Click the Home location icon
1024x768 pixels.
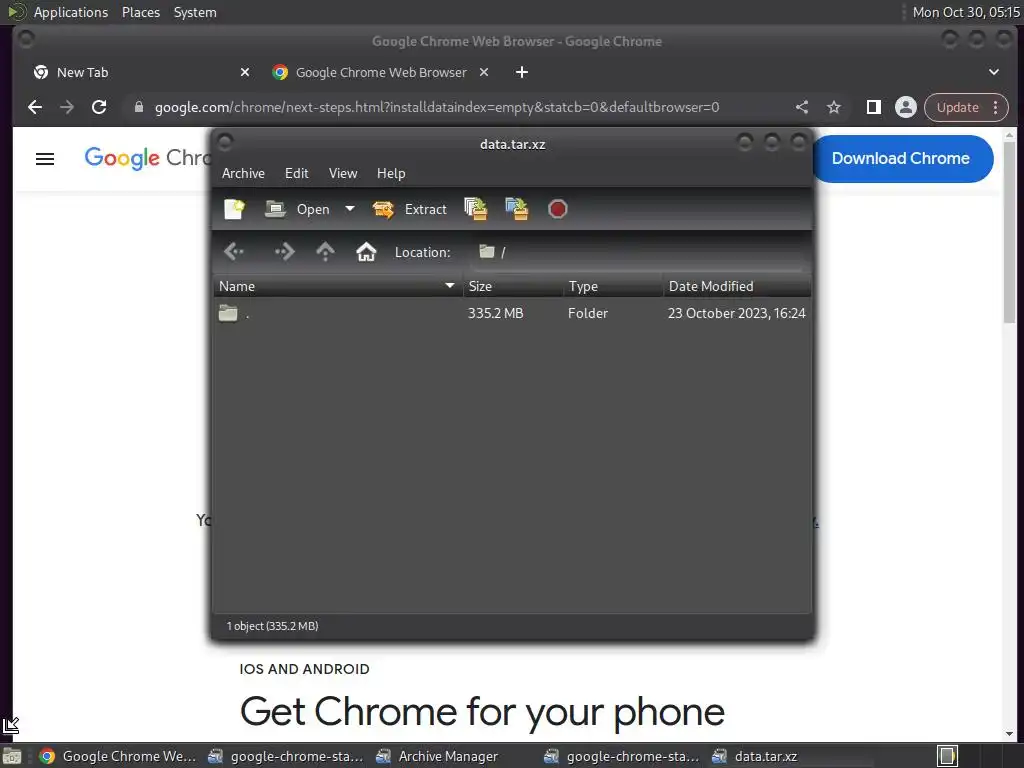(x=366, y=251)
